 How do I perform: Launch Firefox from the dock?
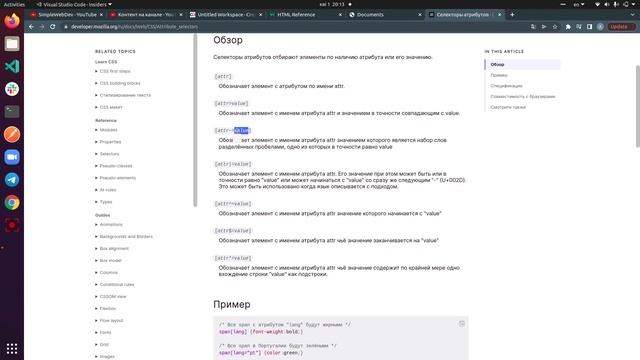pyautogui.click(x=12, y=21)
